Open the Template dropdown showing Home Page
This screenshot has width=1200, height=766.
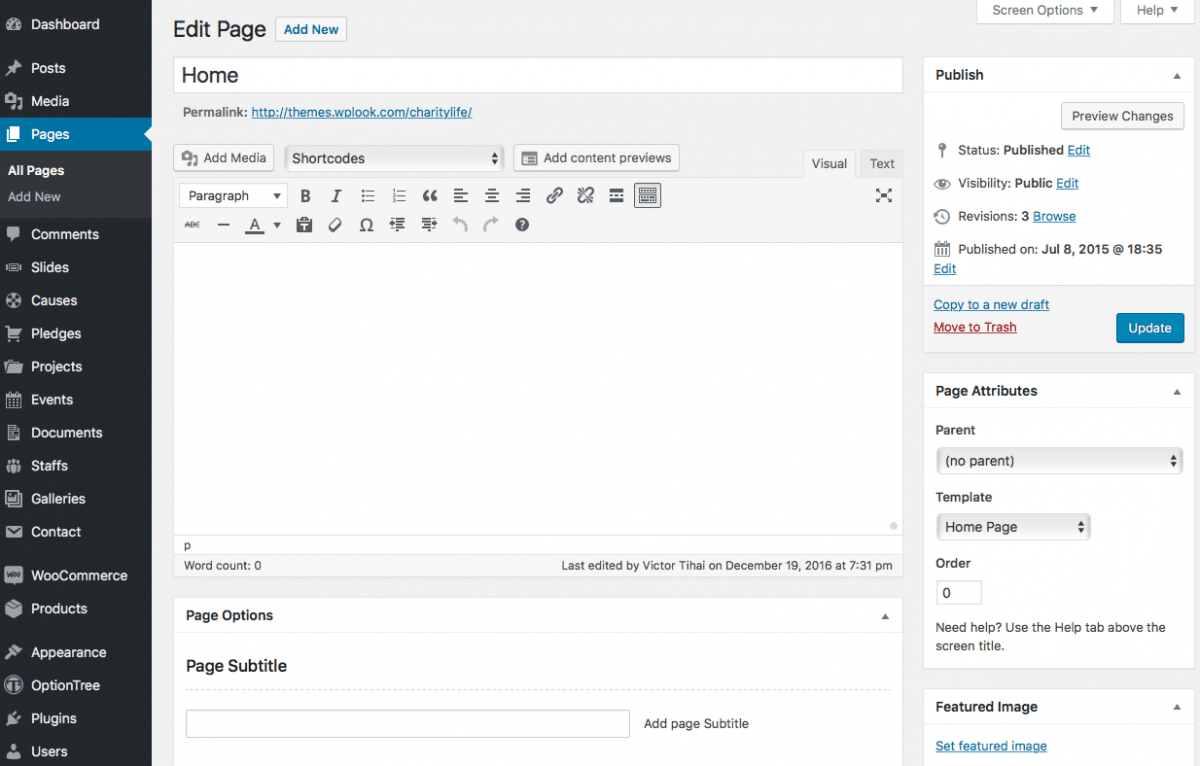click(1013, 527)
